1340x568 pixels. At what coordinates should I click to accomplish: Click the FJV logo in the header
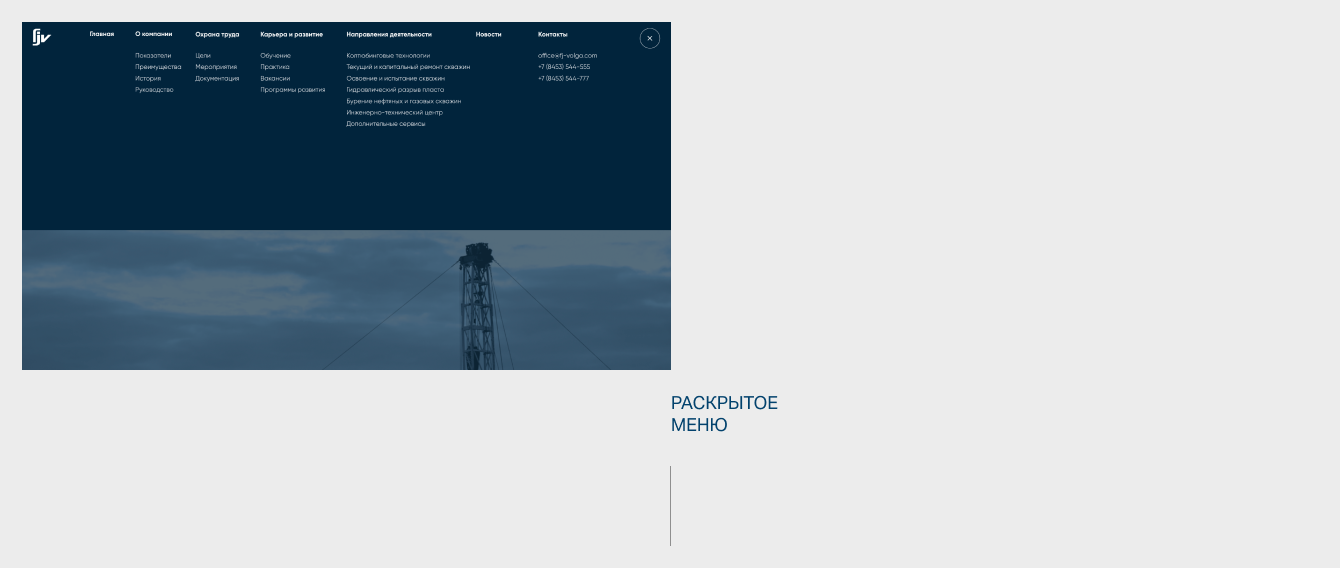[41, 38]
